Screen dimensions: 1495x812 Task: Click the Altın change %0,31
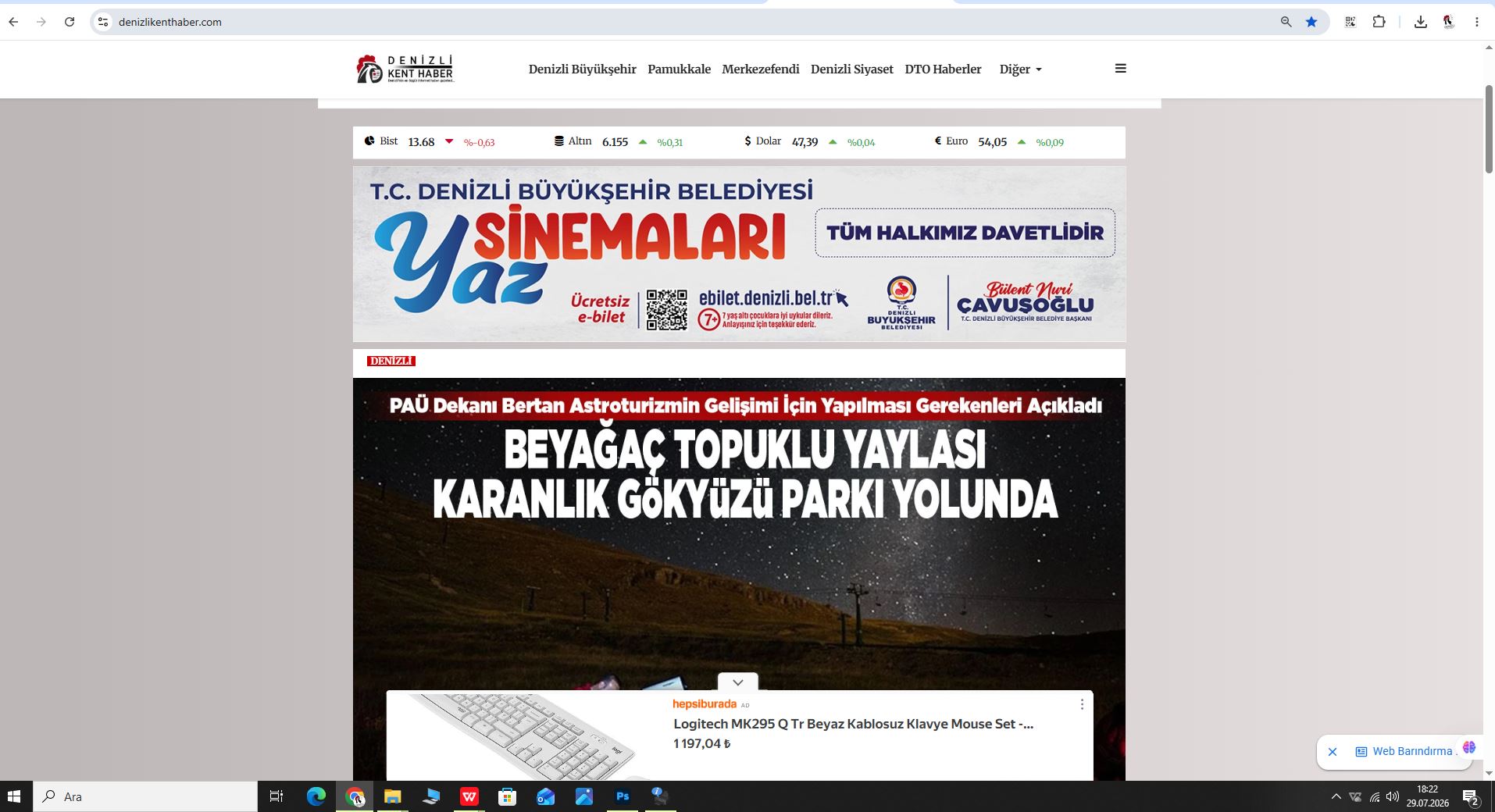(x=669, y=142)
